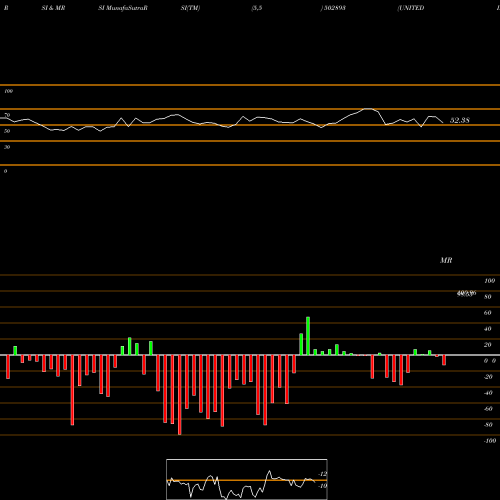Click the -40 axis label of MR
500x500 pixels.
pyautogui.click(x=488, y=393)
